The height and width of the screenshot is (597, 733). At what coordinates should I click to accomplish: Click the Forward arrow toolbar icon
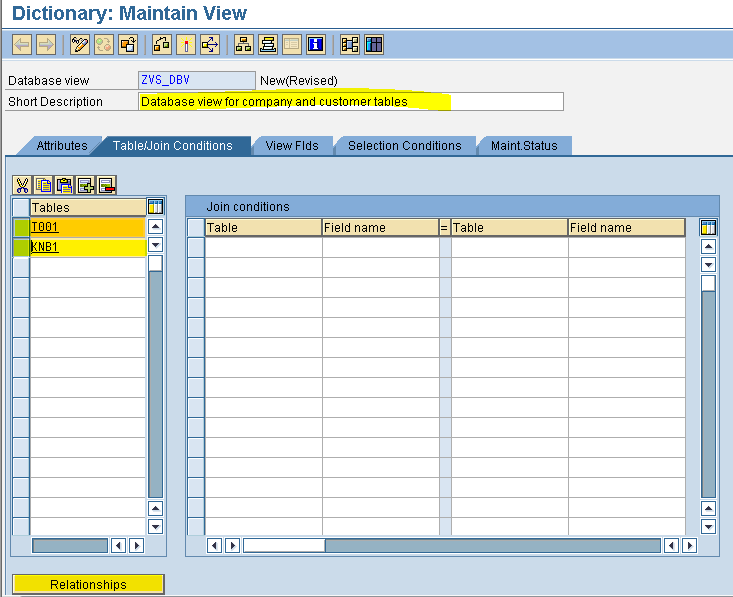46,45
